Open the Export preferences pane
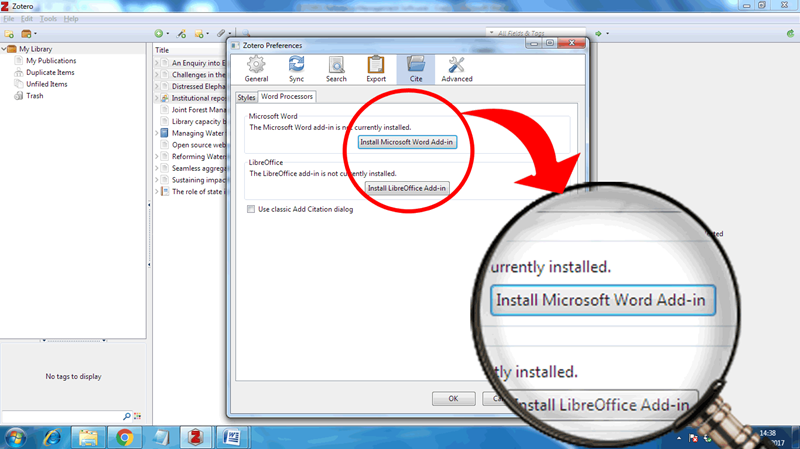This screenshot has height=449, width=800. 376,69
